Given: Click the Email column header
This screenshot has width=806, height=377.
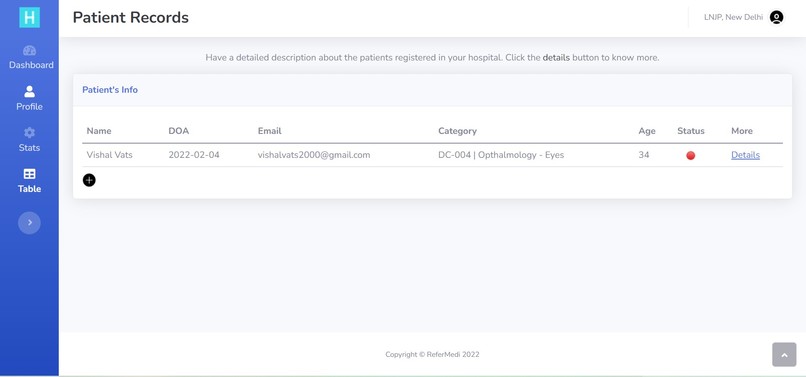Looking at the screenshot, I should [x=269, y=131].
